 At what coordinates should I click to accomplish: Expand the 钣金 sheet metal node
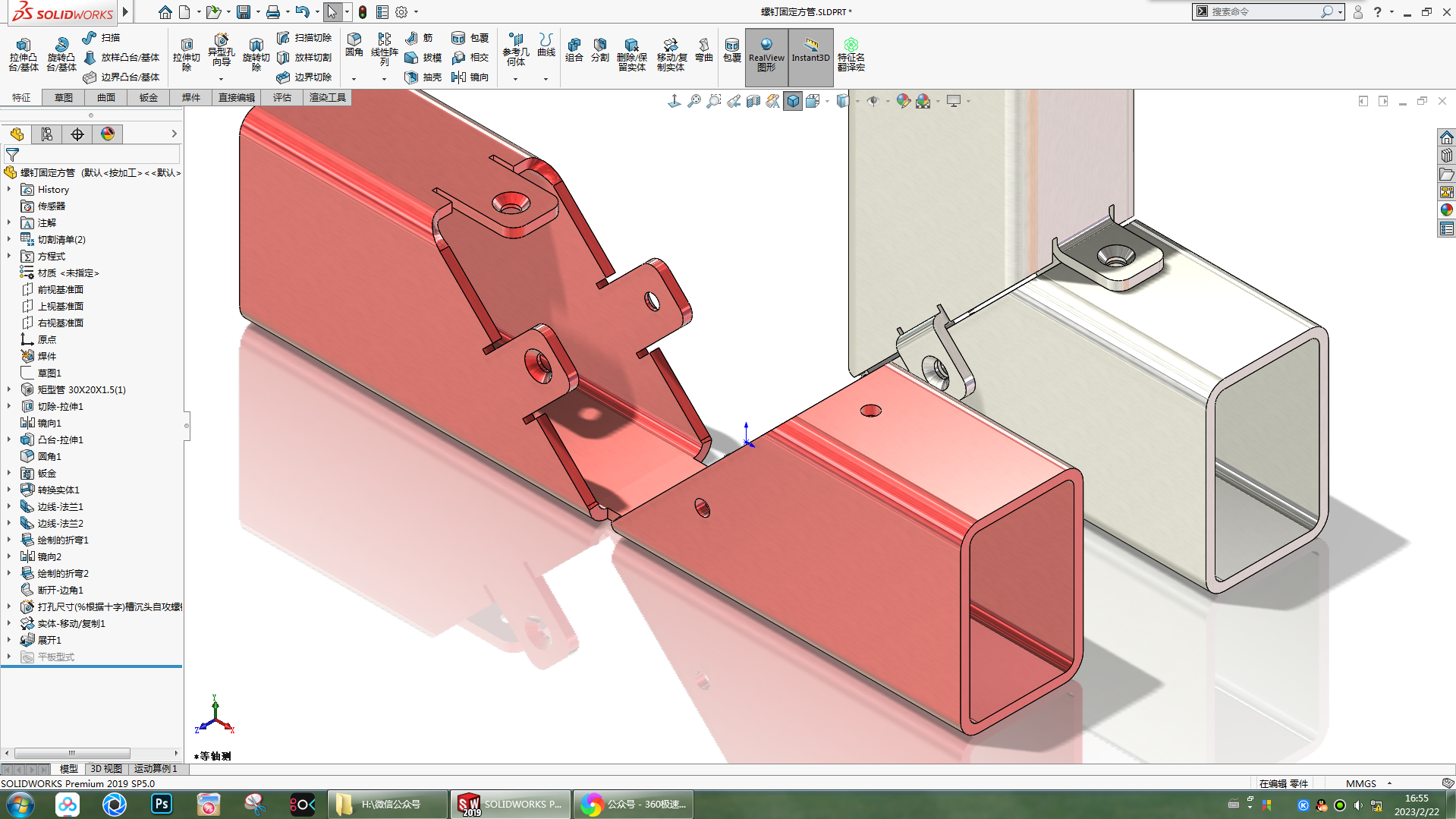[x=9, y=474]
